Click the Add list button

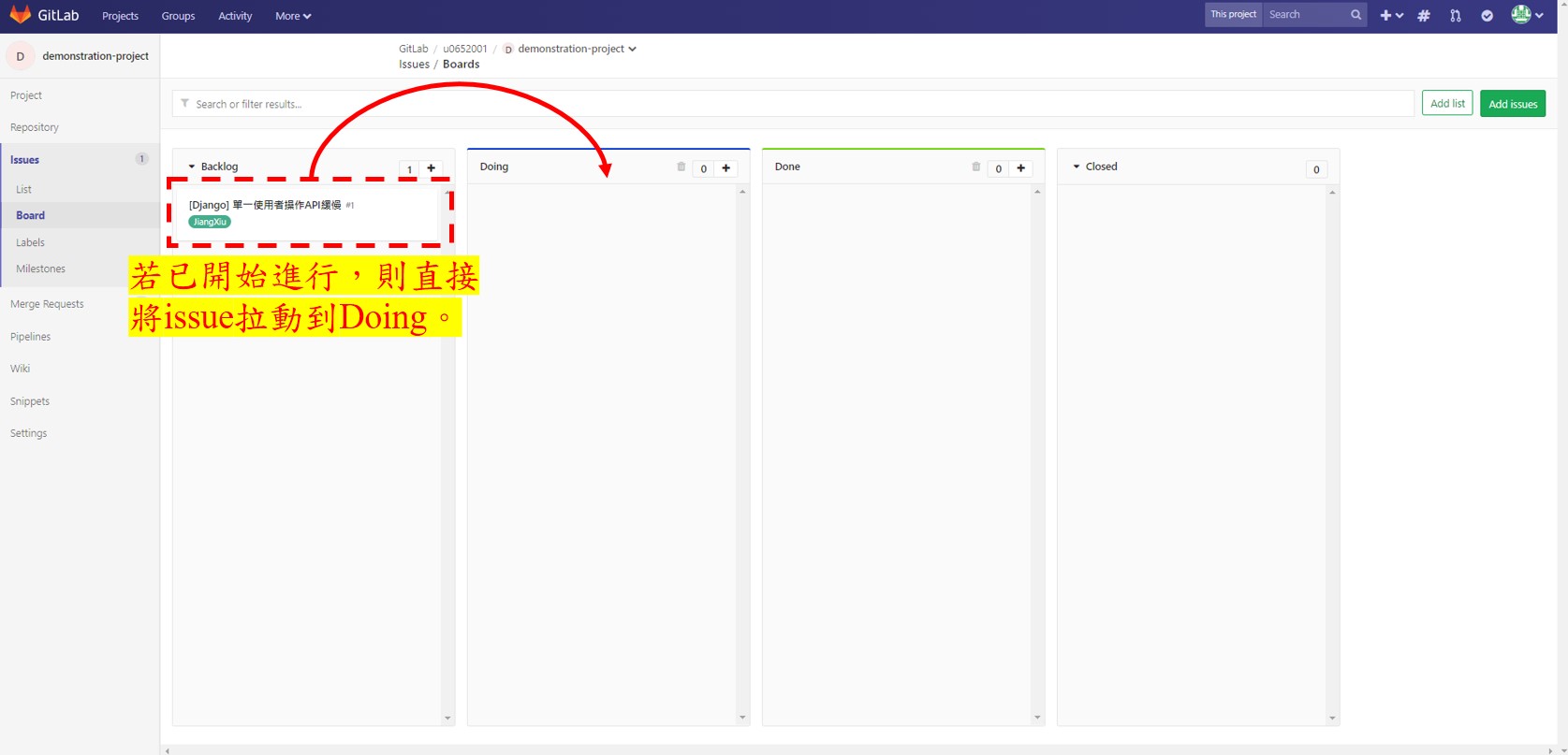1447,104
